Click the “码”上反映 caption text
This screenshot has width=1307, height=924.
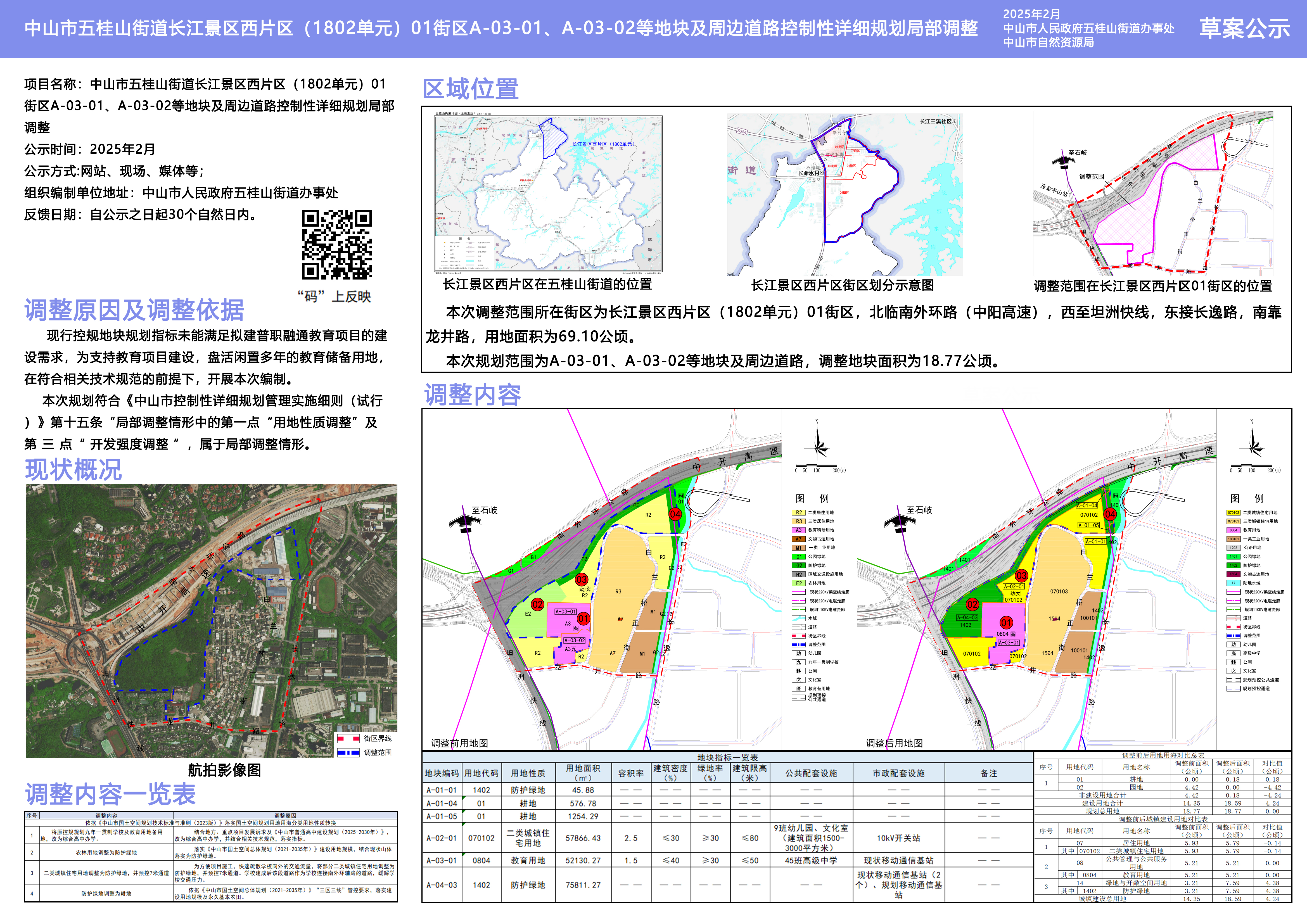click(334, 297)
